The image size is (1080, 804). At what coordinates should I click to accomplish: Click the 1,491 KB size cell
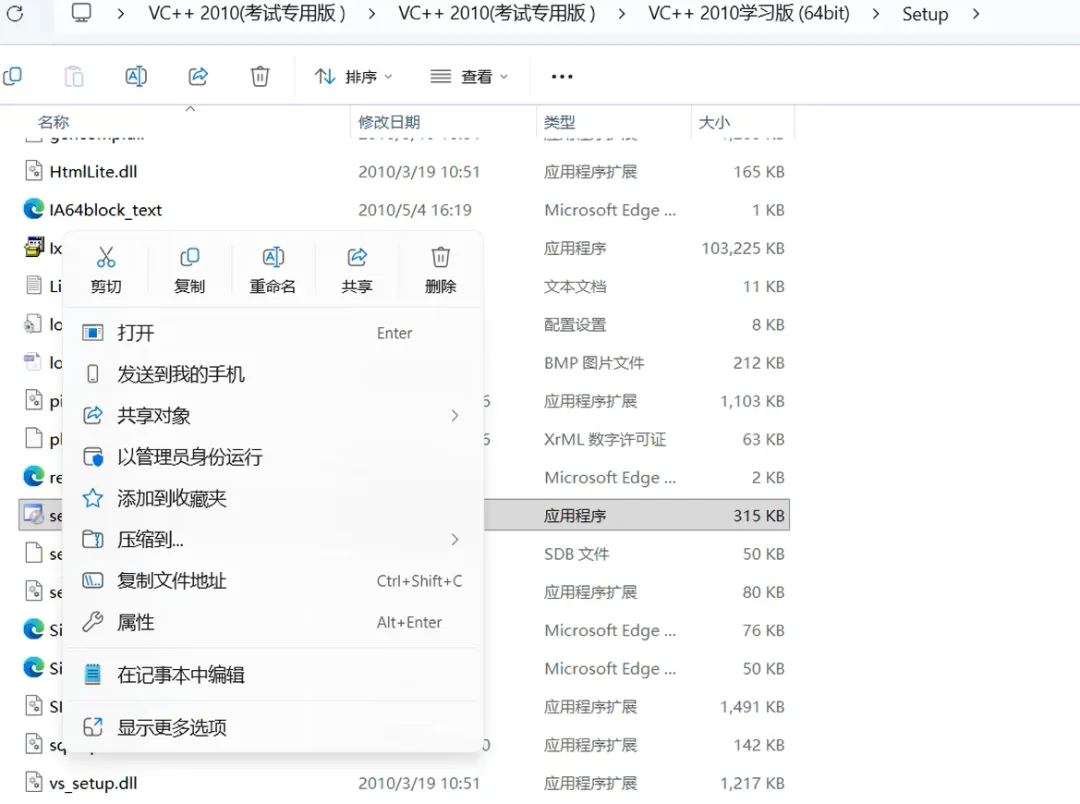click(x=752, y=707)
